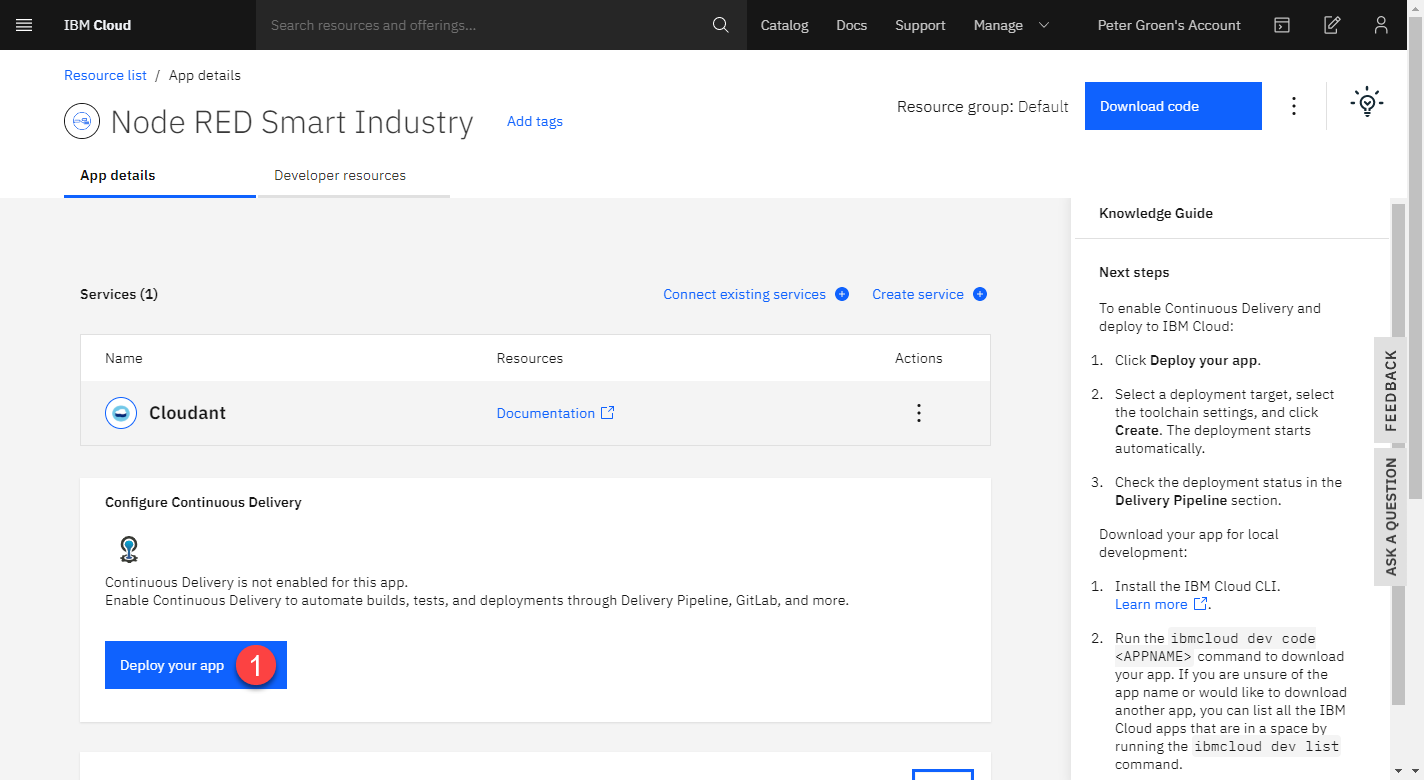Screen dimensions: 1424x780
Task: Click the Knowledge Guide panel scrollbar
Action: (x=1398, y=455)
